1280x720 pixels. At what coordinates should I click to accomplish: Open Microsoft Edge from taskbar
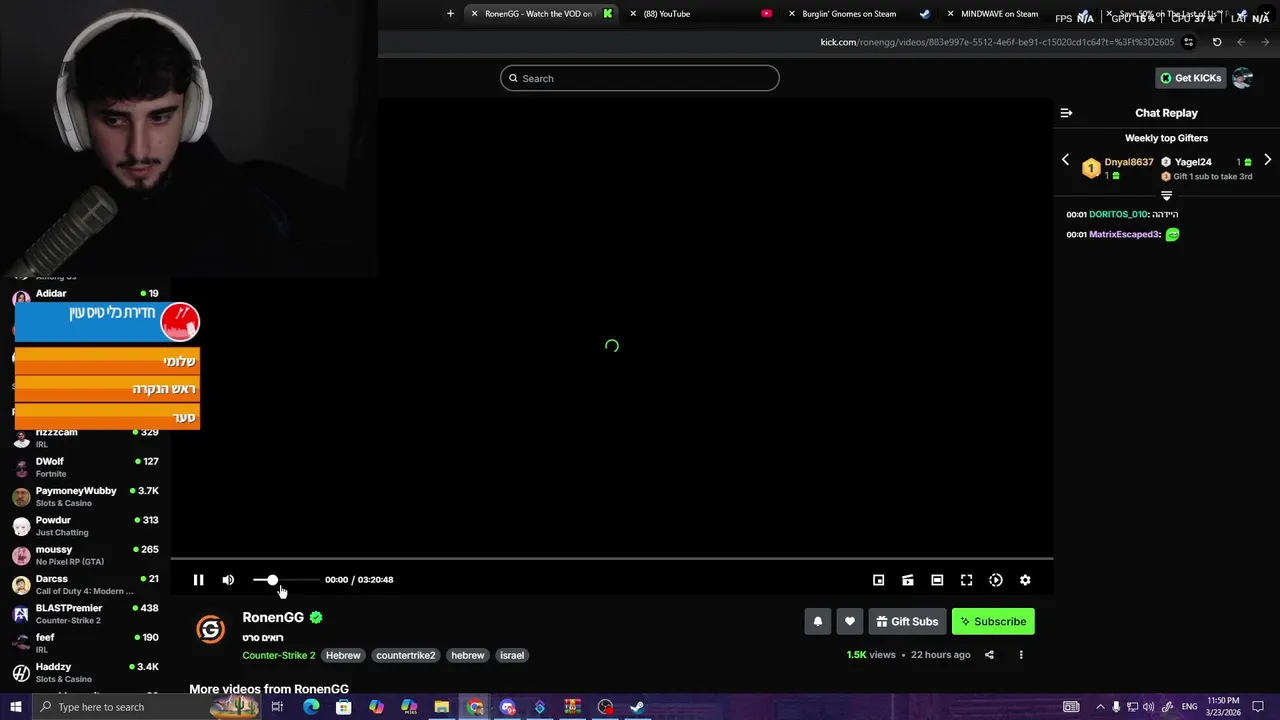pyautogui.click(x=311, y=707)
